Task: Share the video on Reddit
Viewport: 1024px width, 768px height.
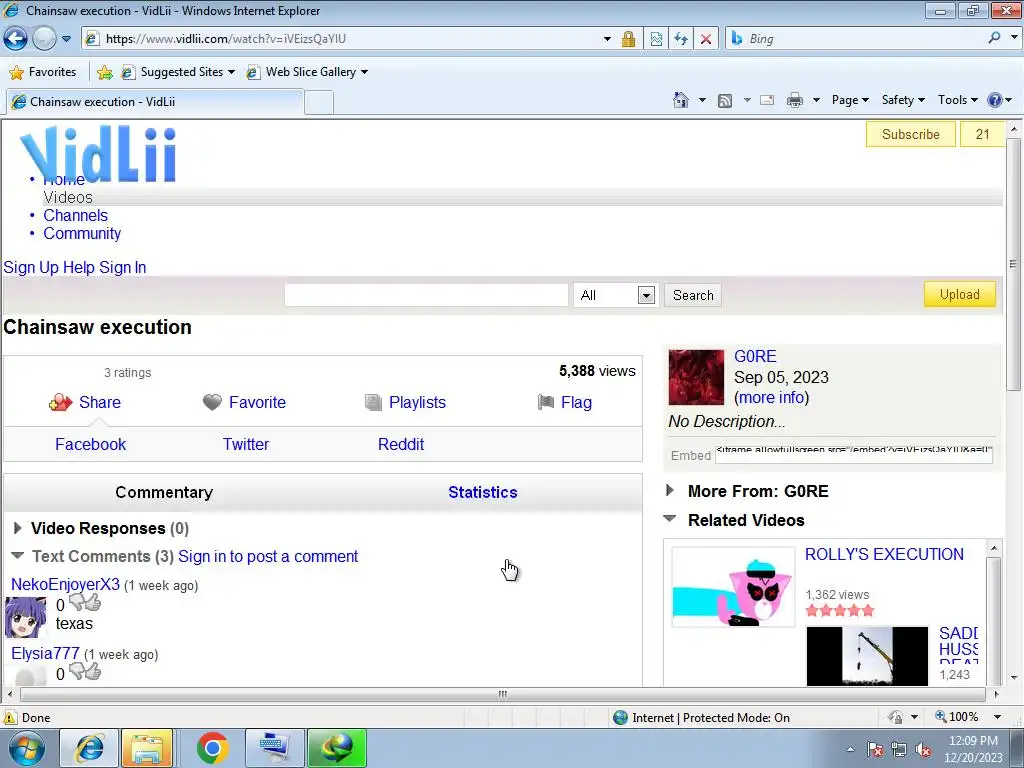Action: coord(401,444)
